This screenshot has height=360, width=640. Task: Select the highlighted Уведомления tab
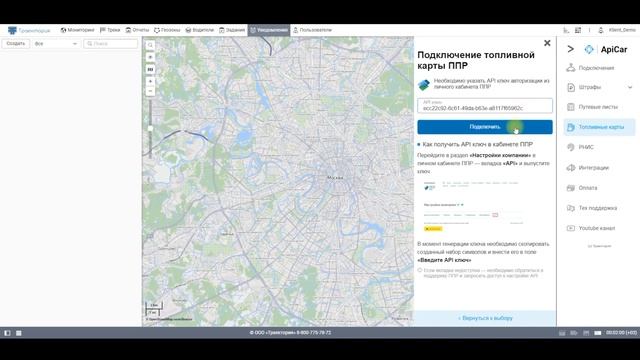click(x=269, y=30)
